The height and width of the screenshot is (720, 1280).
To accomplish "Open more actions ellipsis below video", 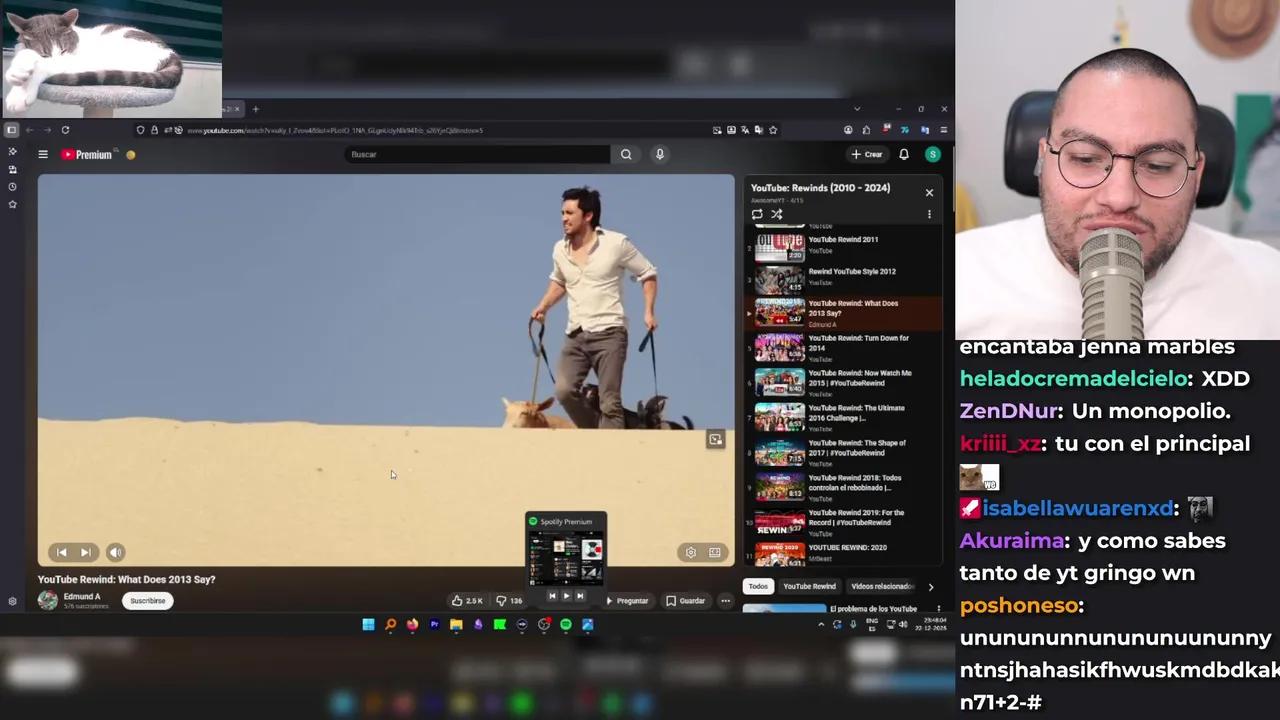I will point(726,601).
